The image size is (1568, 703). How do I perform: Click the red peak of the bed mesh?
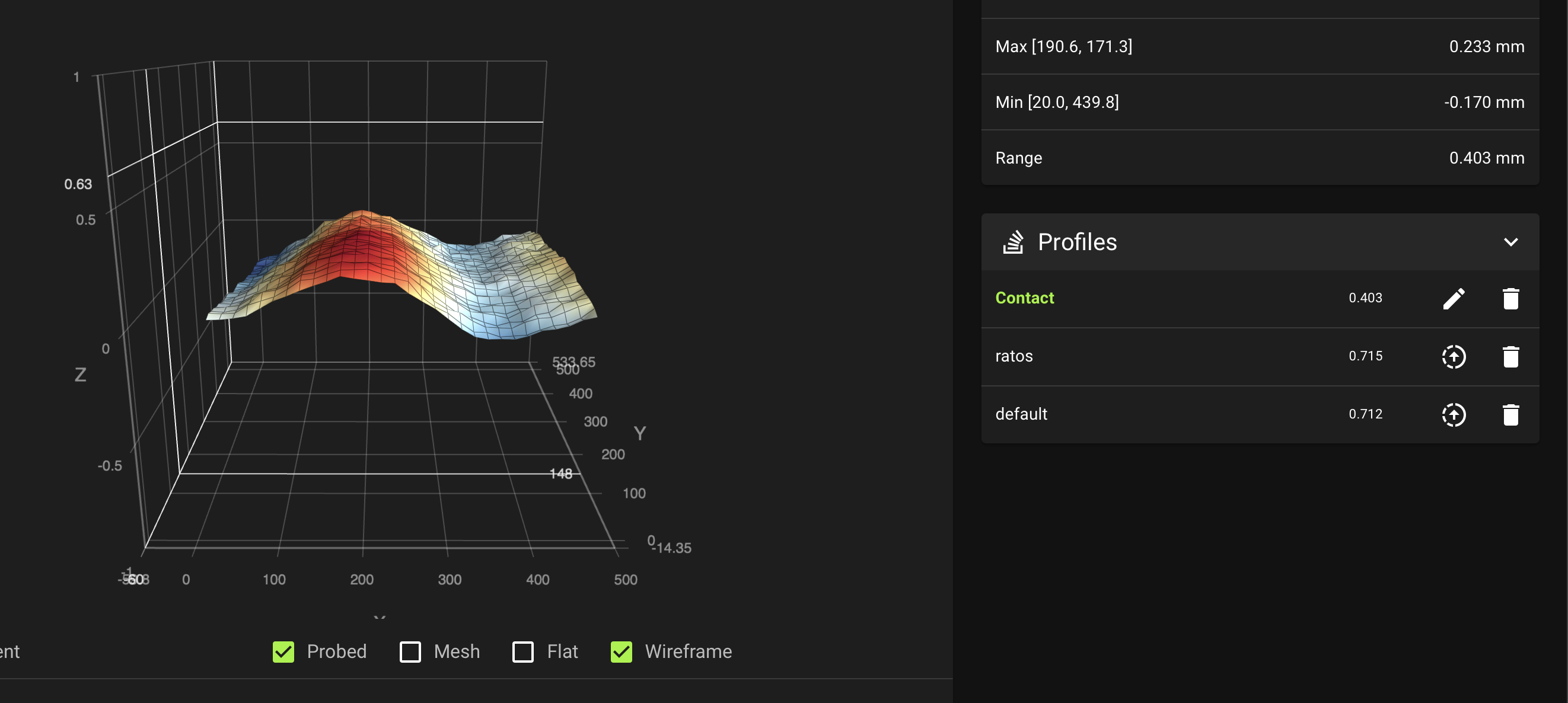pos(364,244)
